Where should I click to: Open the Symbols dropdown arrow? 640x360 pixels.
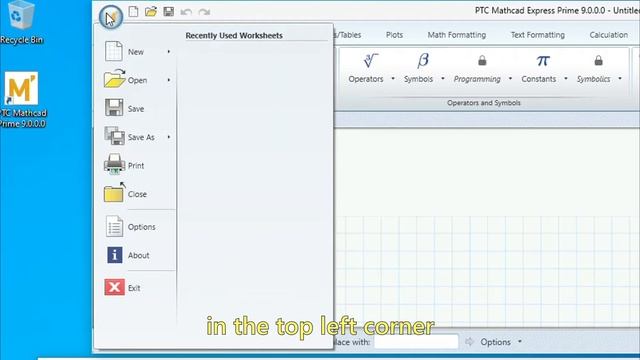443,78
